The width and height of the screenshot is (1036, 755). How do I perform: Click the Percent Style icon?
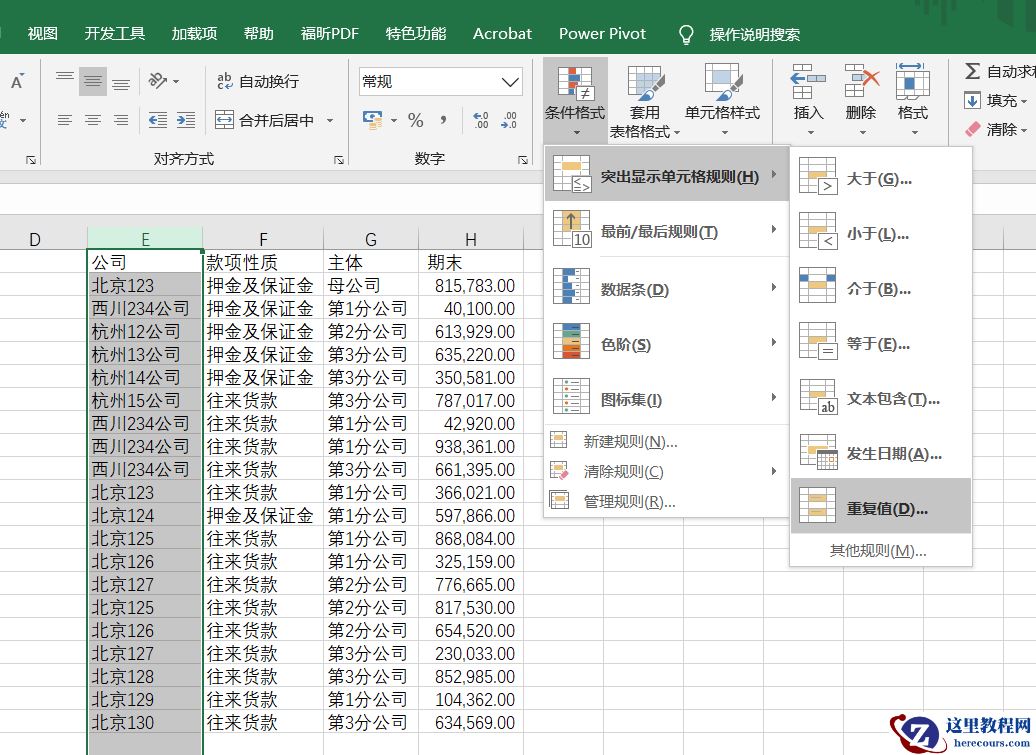[416, 121]
